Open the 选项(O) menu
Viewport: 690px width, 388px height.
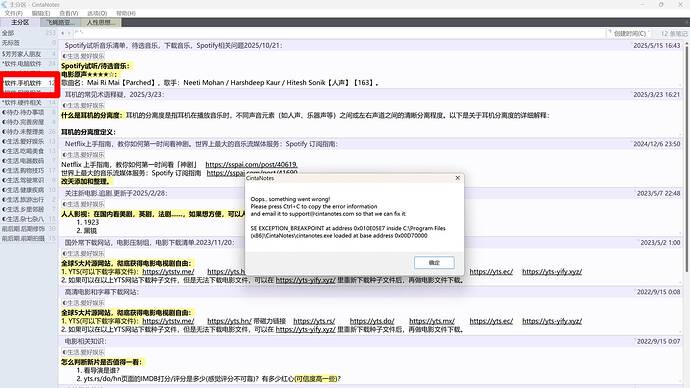tap(97, 13)
